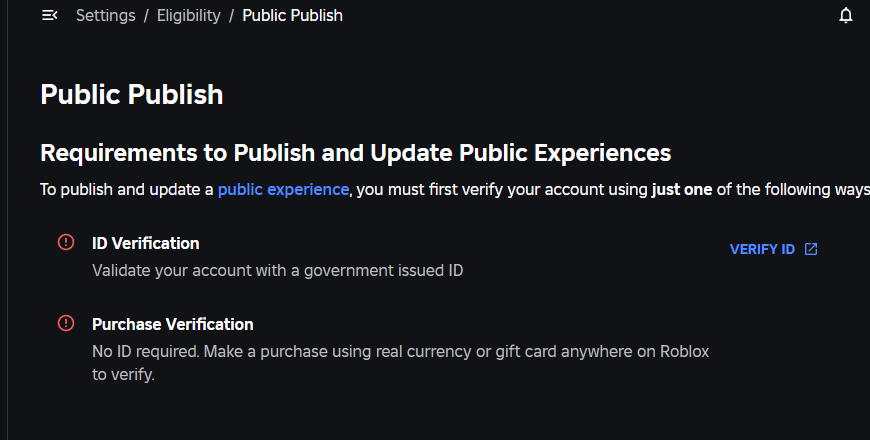
Task: Click the bold 'just one' text
Action: coord(681,189)
